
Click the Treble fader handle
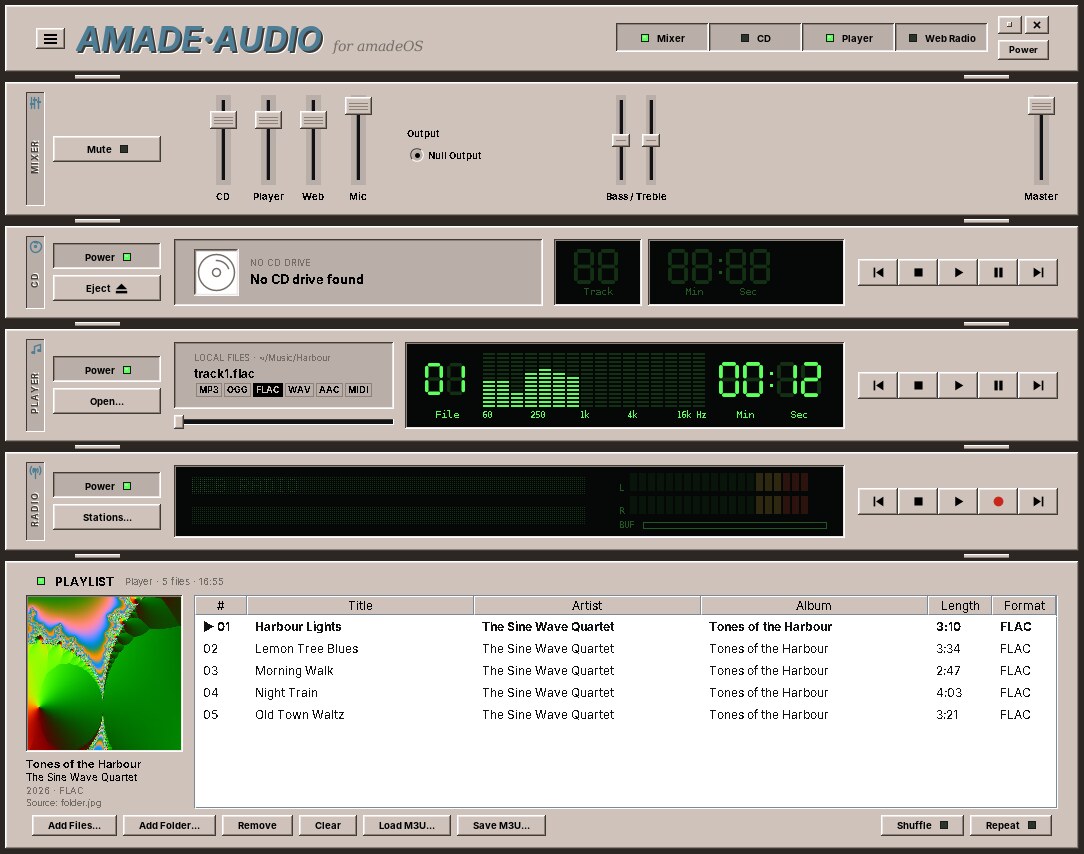coord(651,140)
